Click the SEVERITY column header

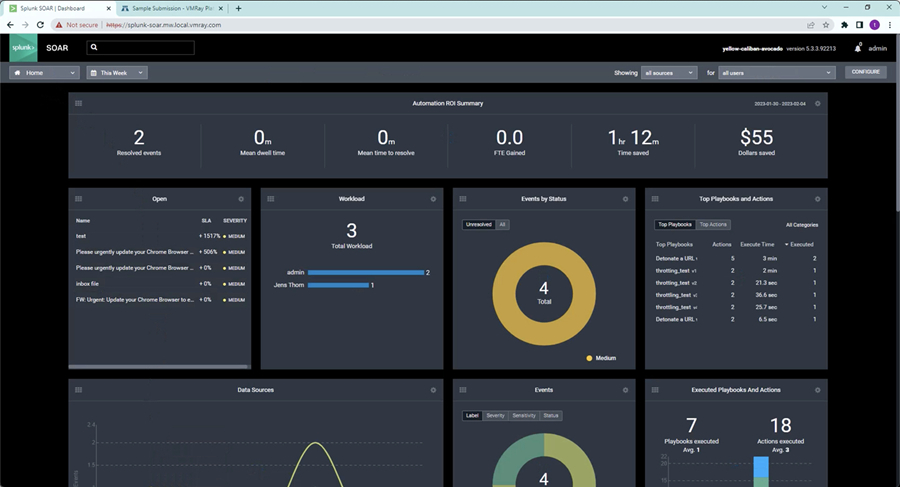(x=235, y=221)
